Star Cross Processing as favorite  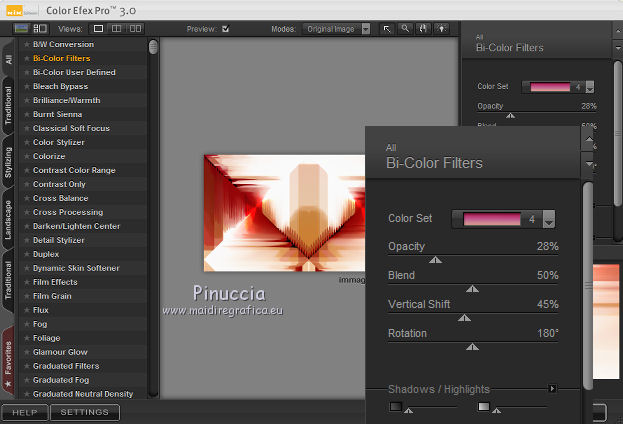[x=27, y=212]
